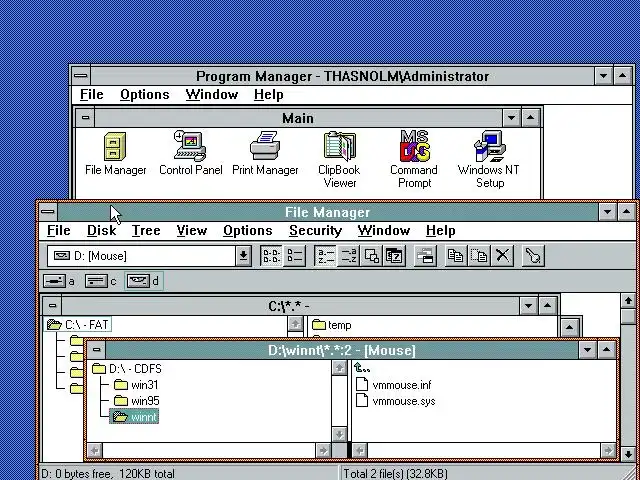Select the vmmouse.sys file
Viewport: 640px width, 480px height.
click(x=396, y=401)
